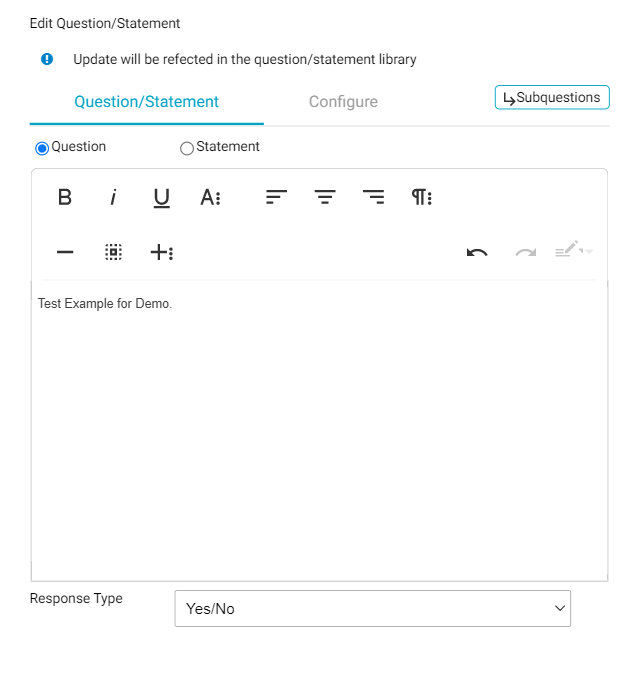Open the insert more options plus menu
This screenshot has height=680, width=631.
point(162,252)
